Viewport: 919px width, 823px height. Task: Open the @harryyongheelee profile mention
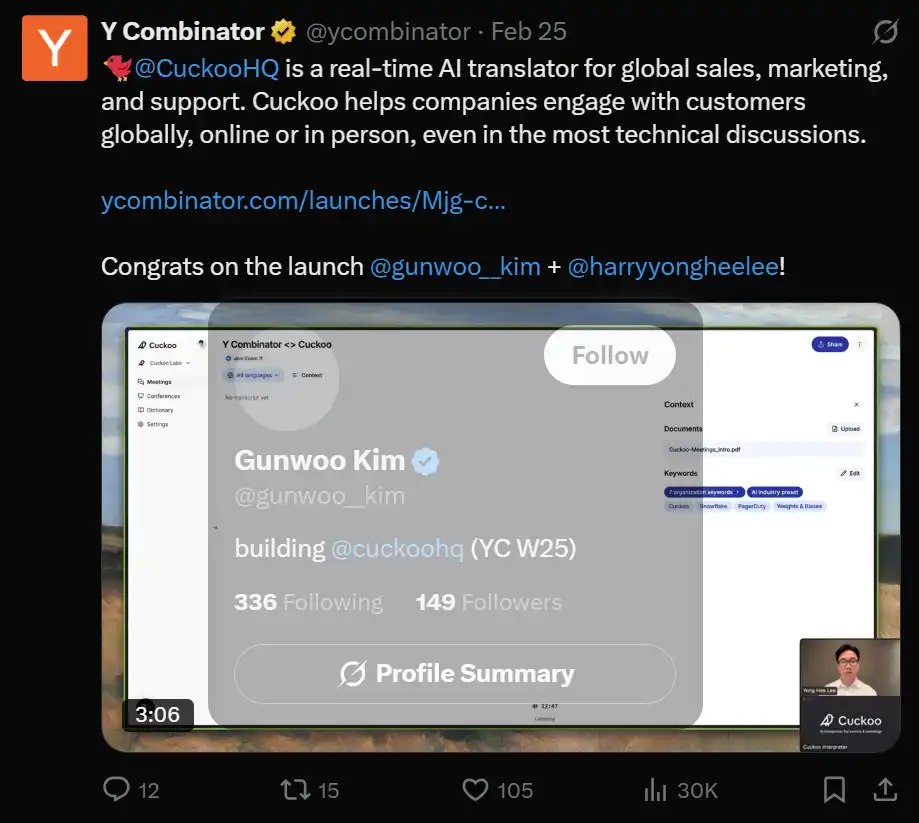[x=672, y=267]
